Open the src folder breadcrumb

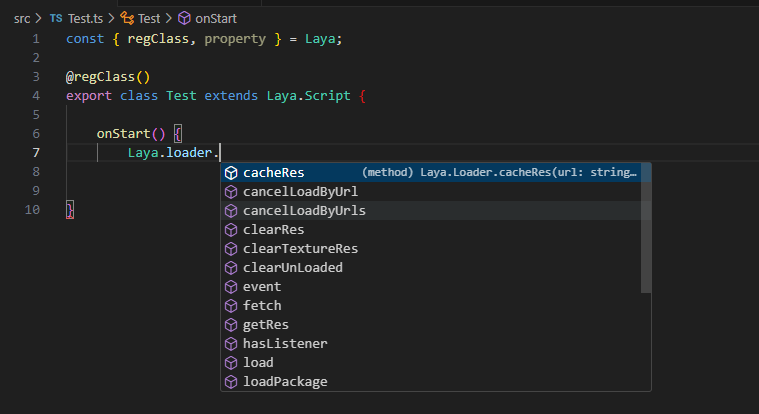(x=22, y=18)
